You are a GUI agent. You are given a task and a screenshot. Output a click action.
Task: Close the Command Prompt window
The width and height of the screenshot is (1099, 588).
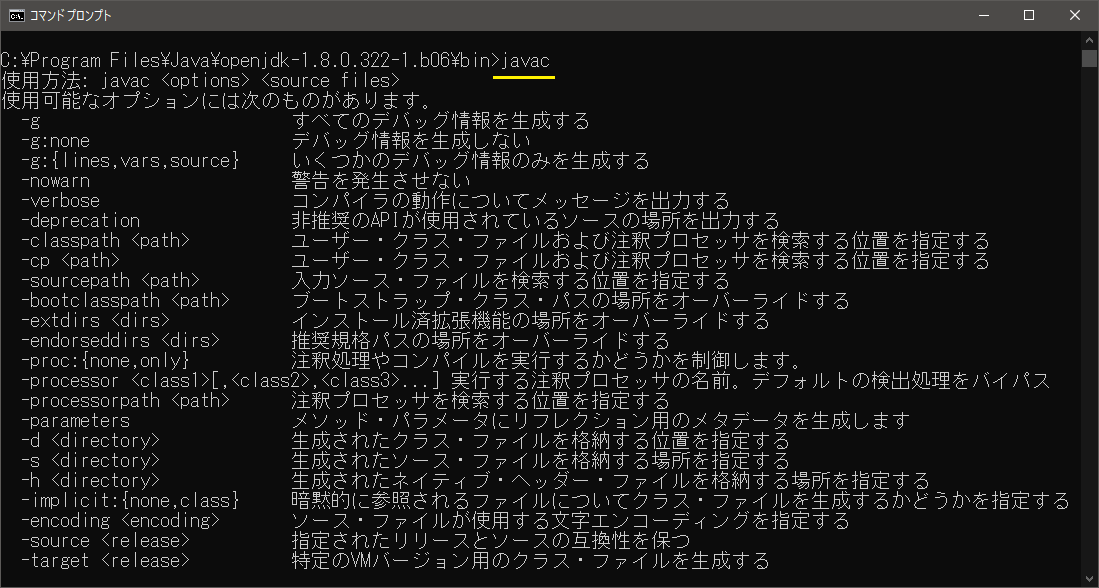click(x=1075, y=15)
